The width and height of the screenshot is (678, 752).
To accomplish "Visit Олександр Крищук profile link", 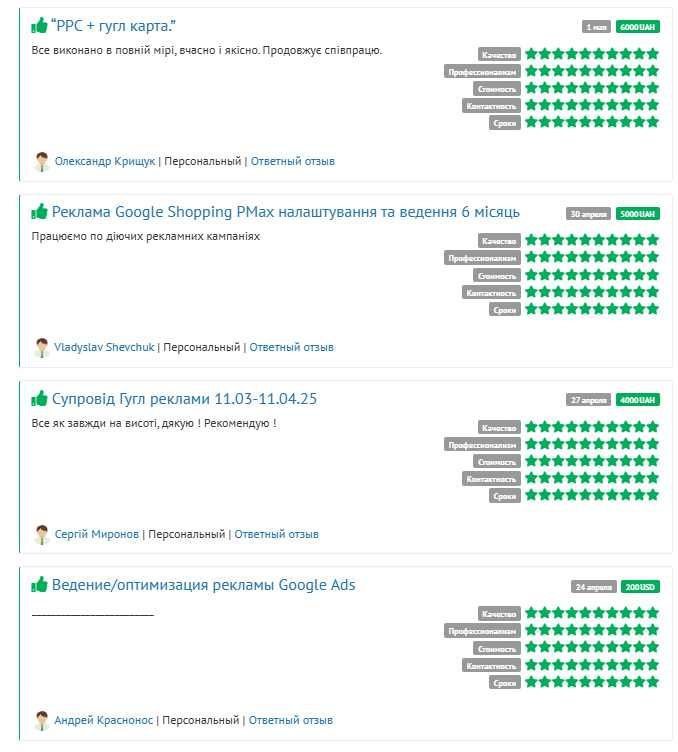I will (x=105, y=161).
